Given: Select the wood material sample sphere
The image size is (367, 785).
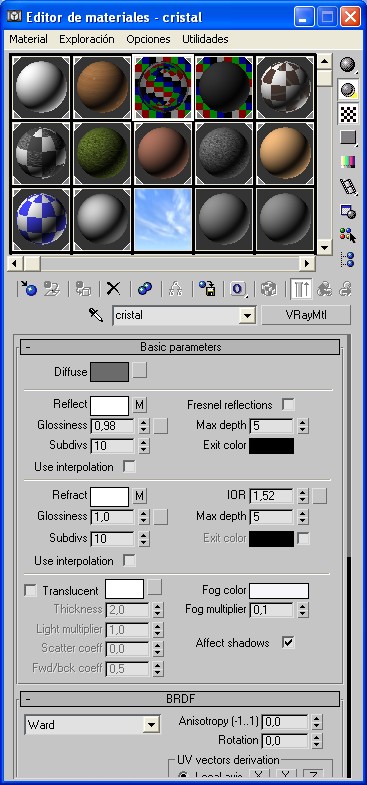Looking at the screenshot, I should click(102, 87).
